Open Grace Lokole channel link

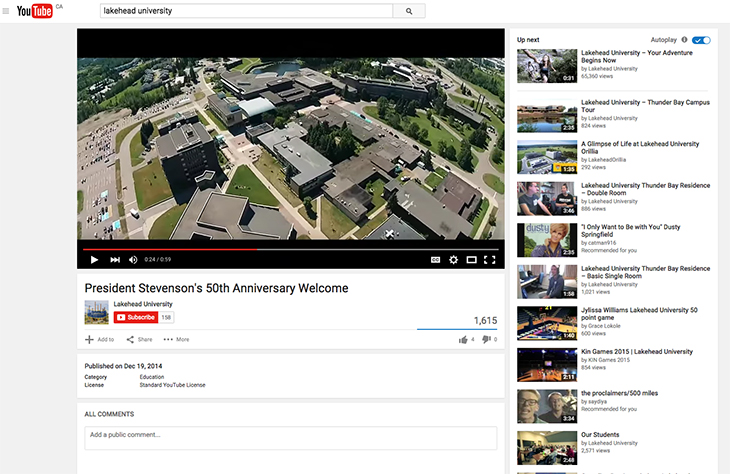point(604,326)
